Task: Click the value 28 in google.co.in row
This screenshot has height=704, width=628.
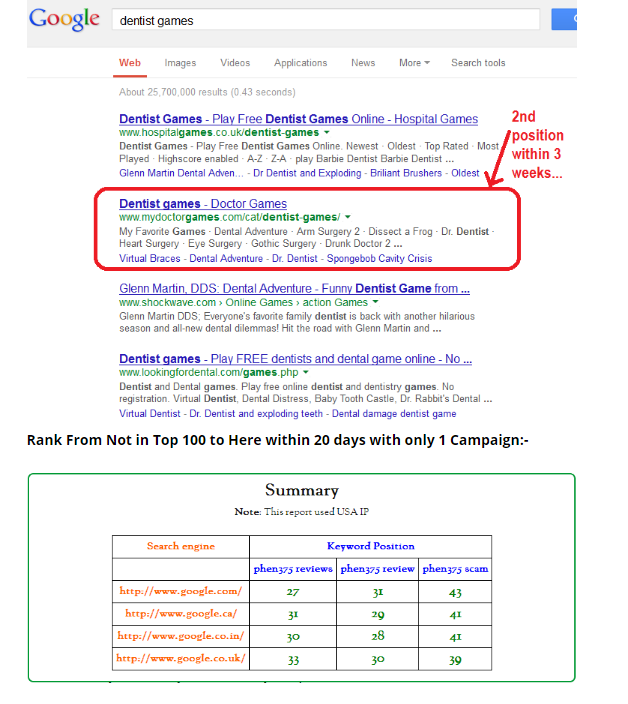Action: [378, 636]
